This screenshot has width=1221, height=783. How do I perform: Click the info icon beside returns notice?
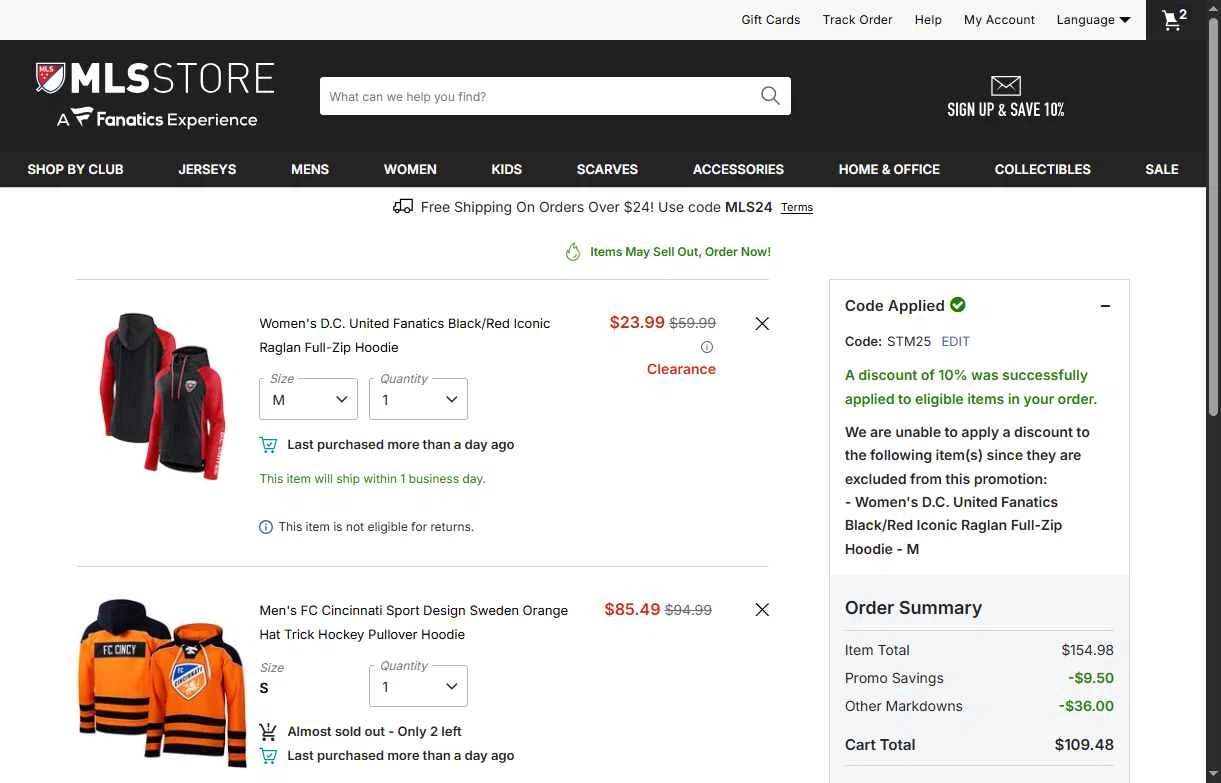pos(266,527)
